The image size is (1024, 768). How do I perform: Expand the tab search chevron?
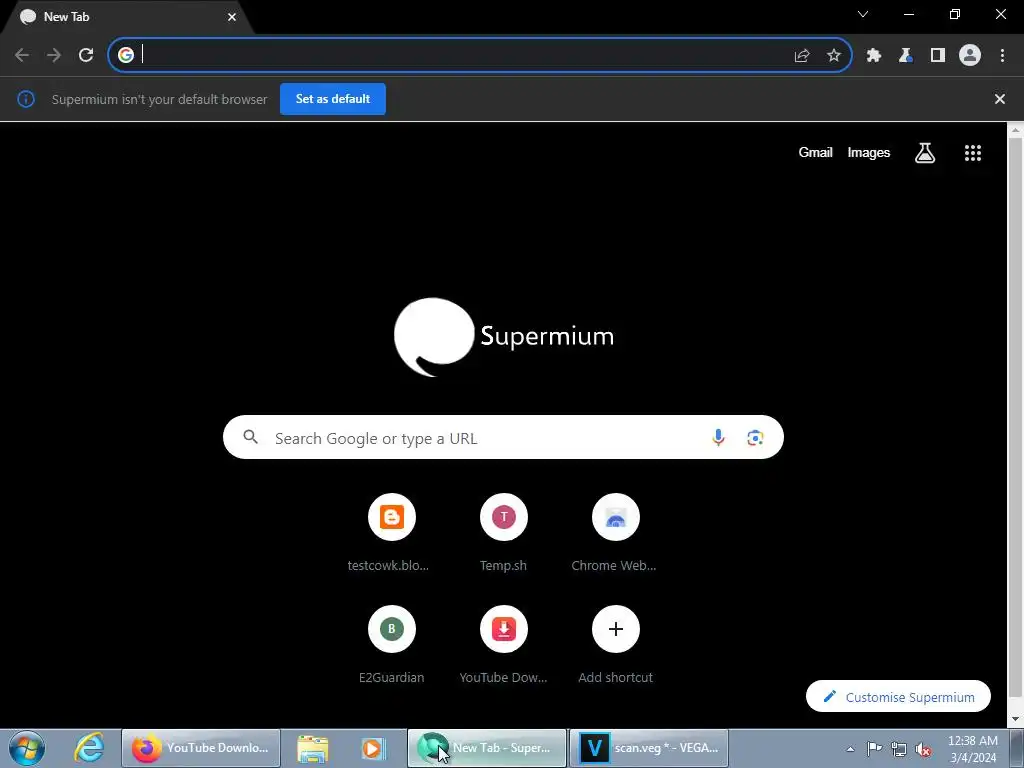pos(863,14)
